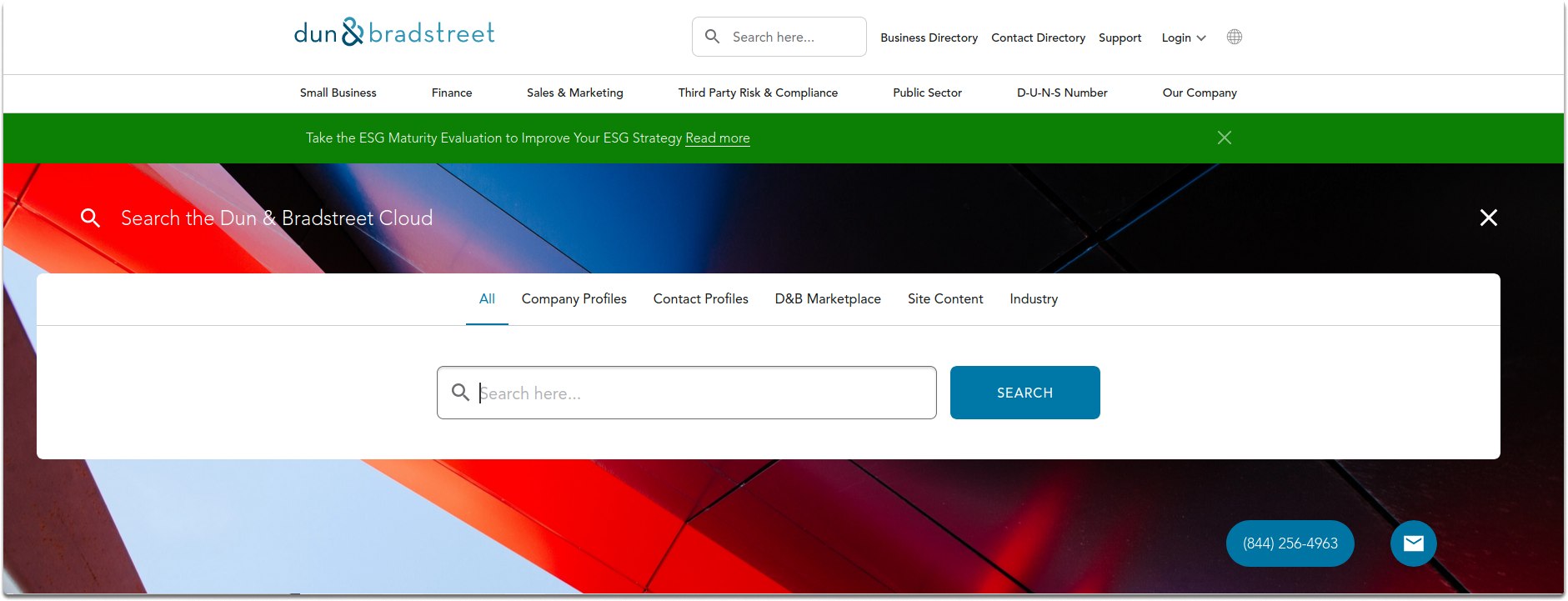Open the globe language selector icon
This screenshot has height=601, width=1568.
[1235, 37]
